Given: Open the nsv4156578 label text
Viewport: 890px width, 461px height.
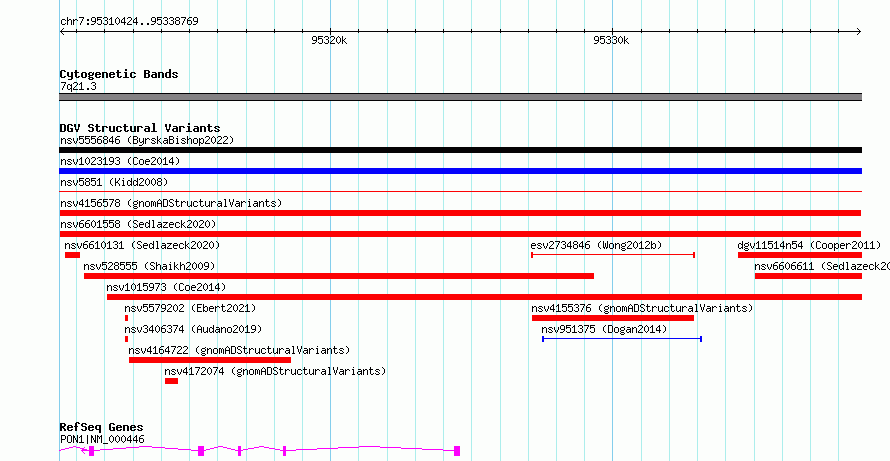Looking at the screenshot, I should click(171, 203).
